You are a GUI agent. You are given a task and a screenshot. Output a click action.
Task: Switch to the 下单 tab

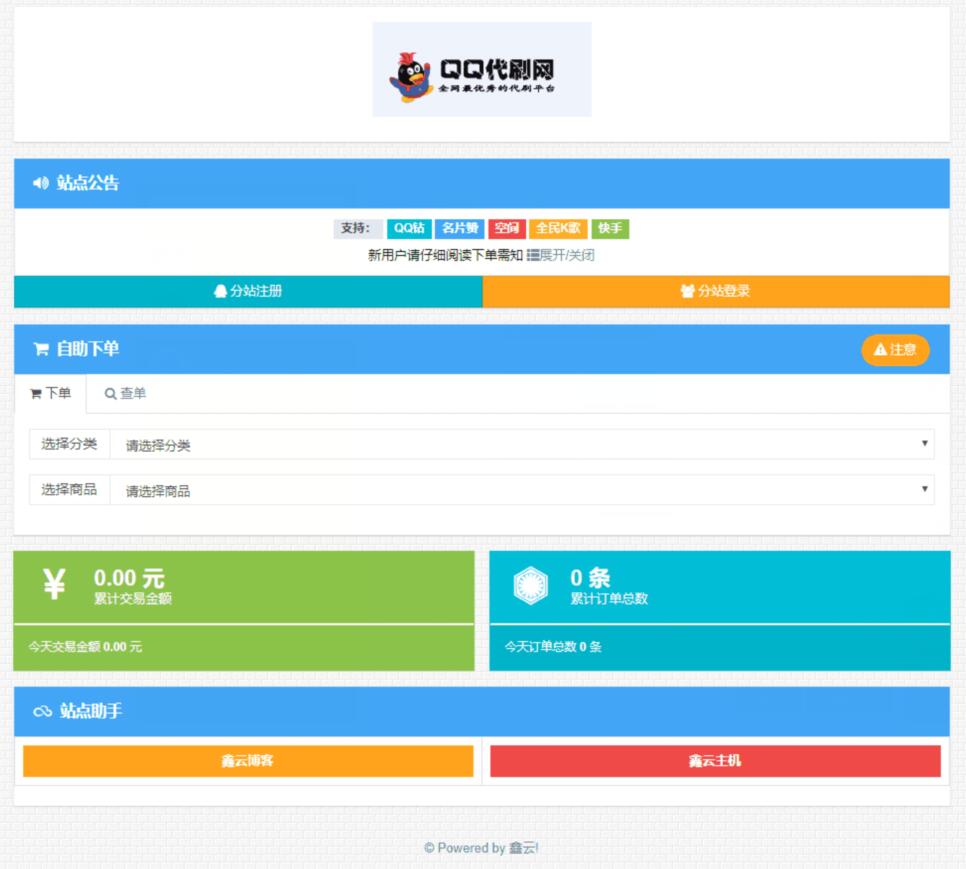51,393
